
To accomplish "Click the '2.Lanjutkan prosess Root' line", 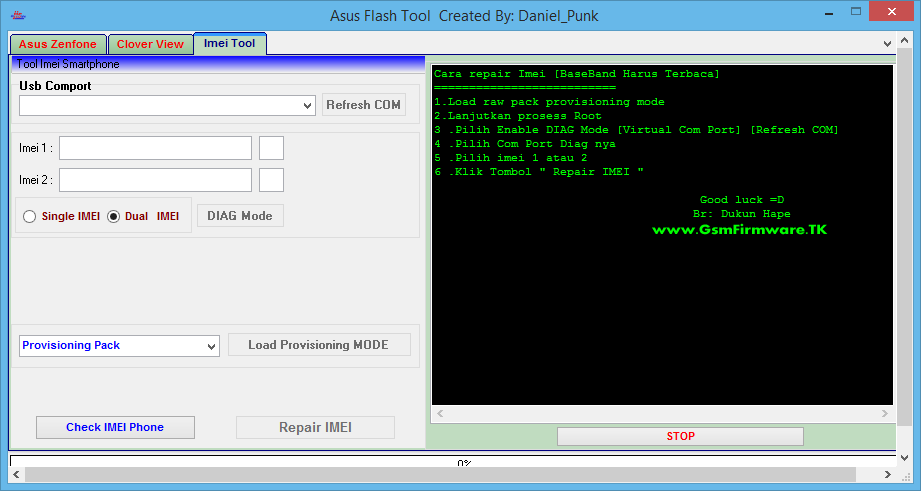I will (x=517, y=116).
